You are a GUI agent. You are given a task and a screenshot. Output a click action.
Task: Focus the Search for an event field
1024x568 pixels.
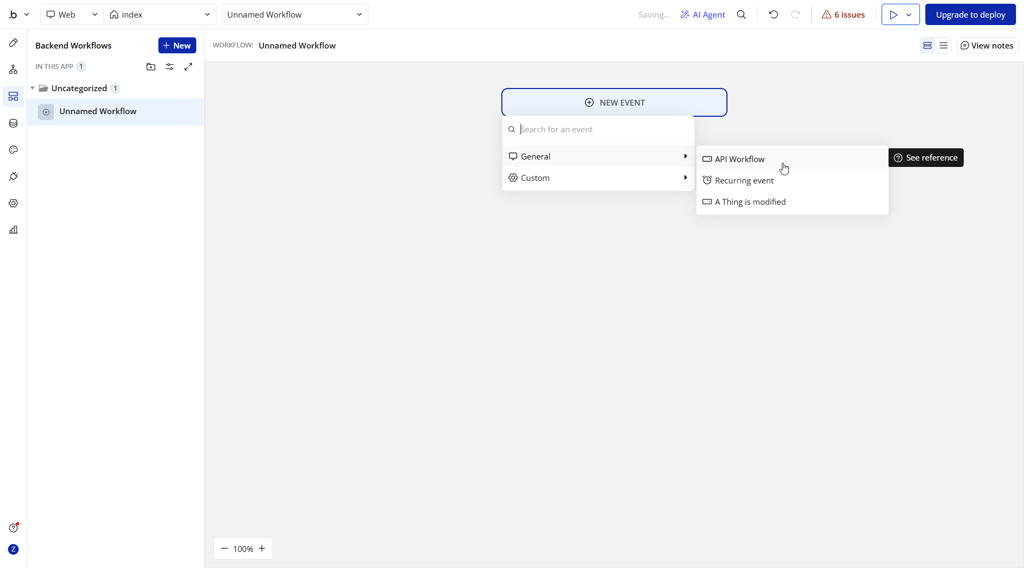(598, 129)
